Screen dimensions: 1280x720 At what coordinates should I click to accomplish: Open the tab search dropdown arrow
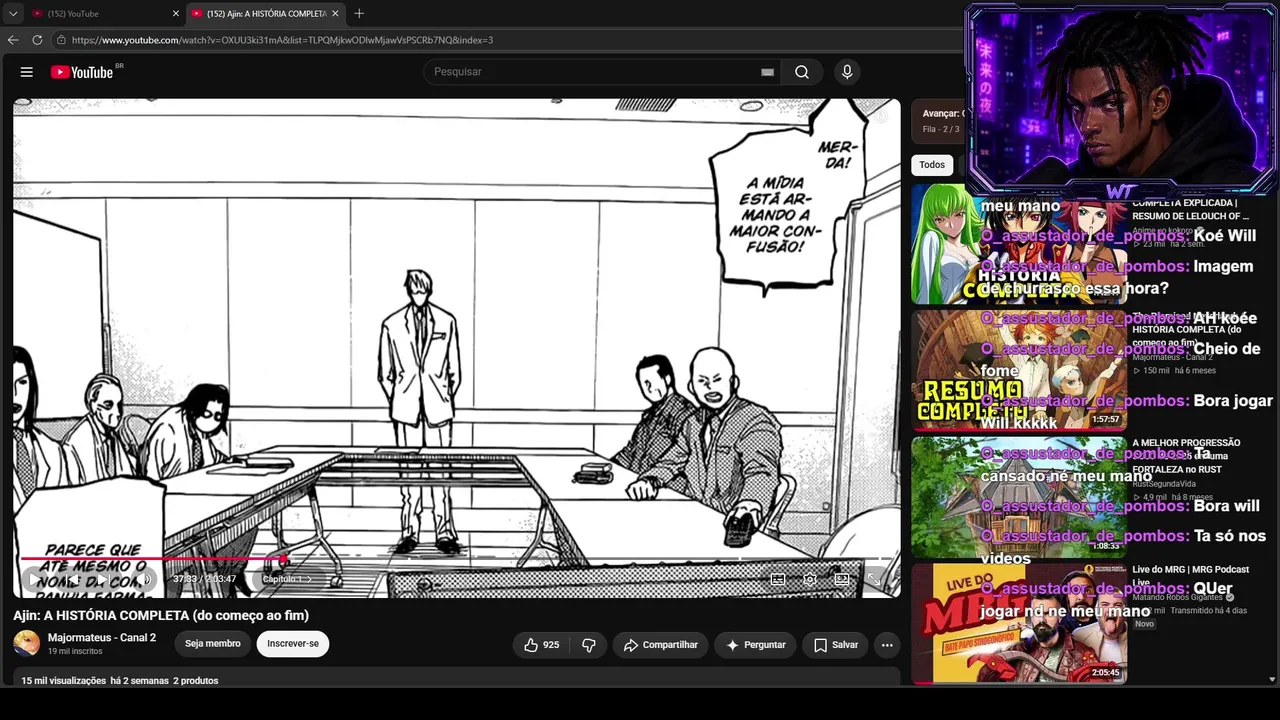(x=13, y=14)
